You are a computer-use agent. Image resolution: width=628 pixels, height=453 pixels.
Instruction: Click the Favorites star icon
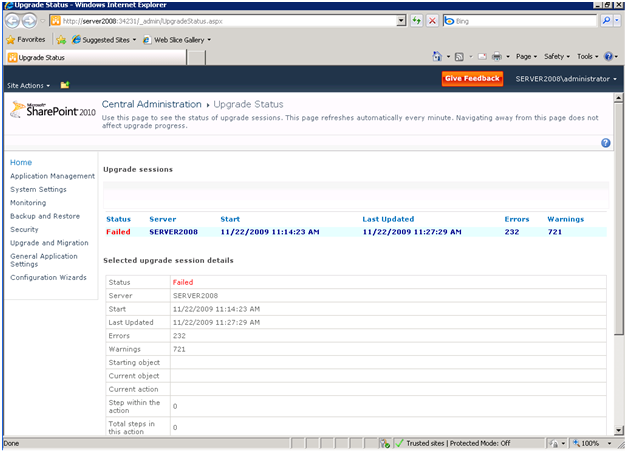pos(11,40)
